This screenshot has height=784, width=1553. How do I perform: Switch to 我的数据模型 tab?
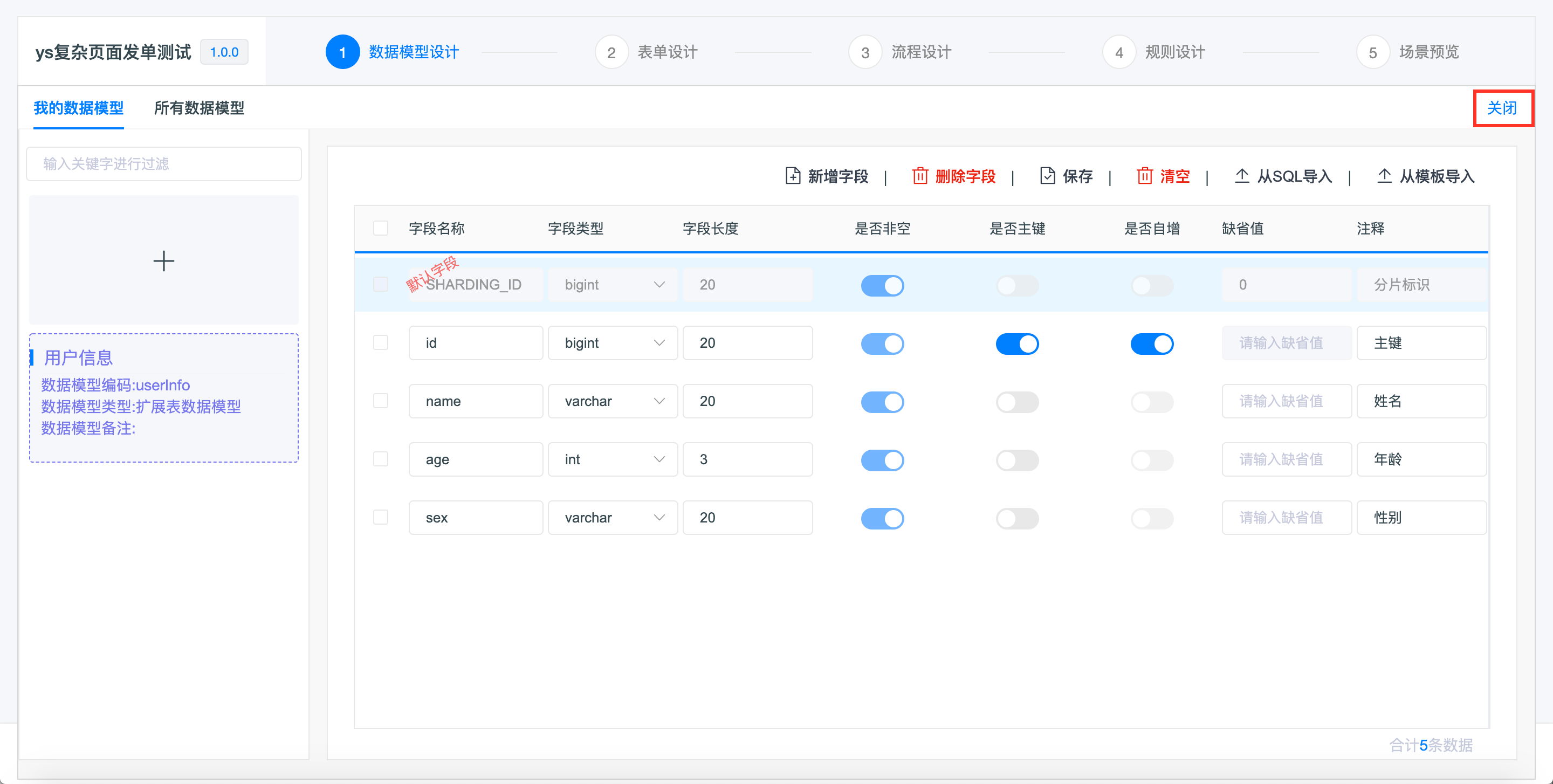[78, 108]
